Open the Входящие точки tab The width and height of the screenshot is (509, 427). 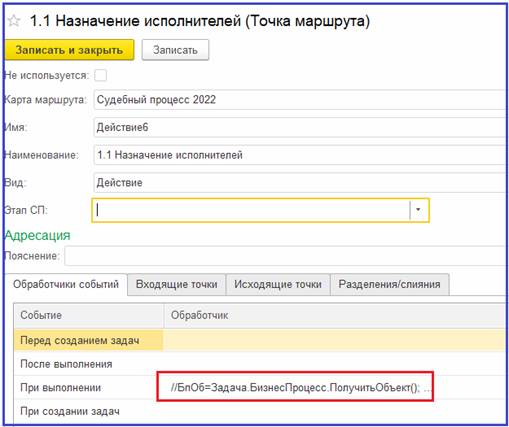coord(177,284)
